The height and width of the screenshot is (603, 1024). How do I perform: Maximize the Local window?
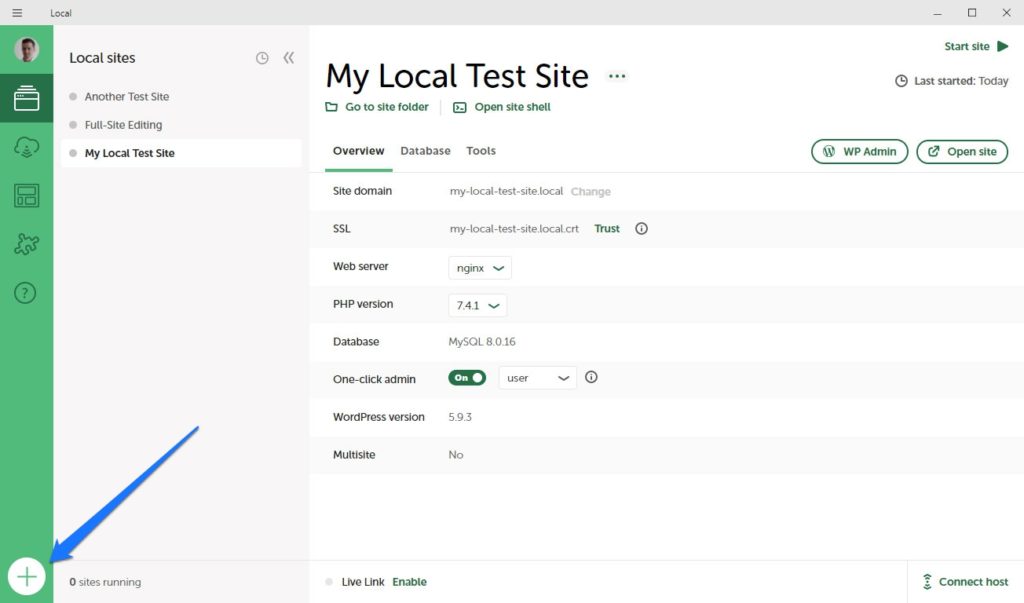click(x=972, y=12)
